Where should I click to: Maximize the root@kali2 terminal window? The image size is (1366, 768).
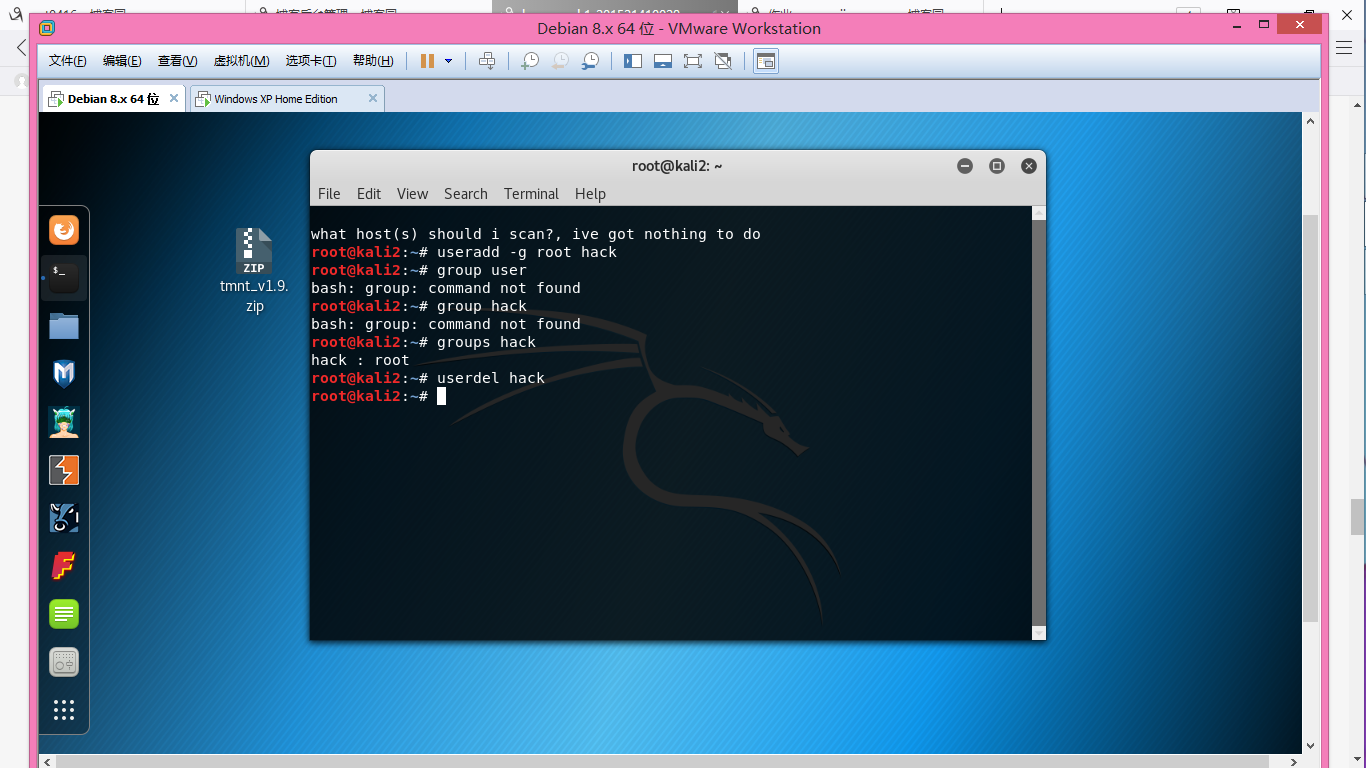tap(997, 166)
